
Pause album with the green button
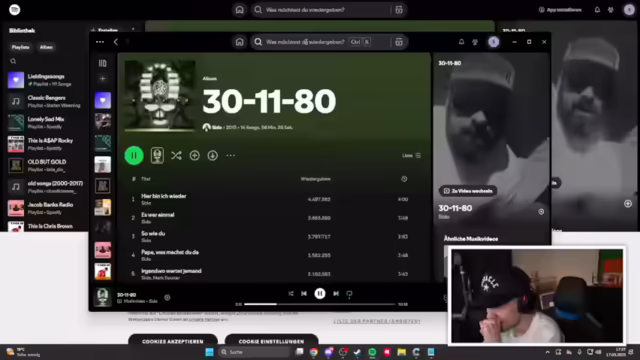(134, 155)
